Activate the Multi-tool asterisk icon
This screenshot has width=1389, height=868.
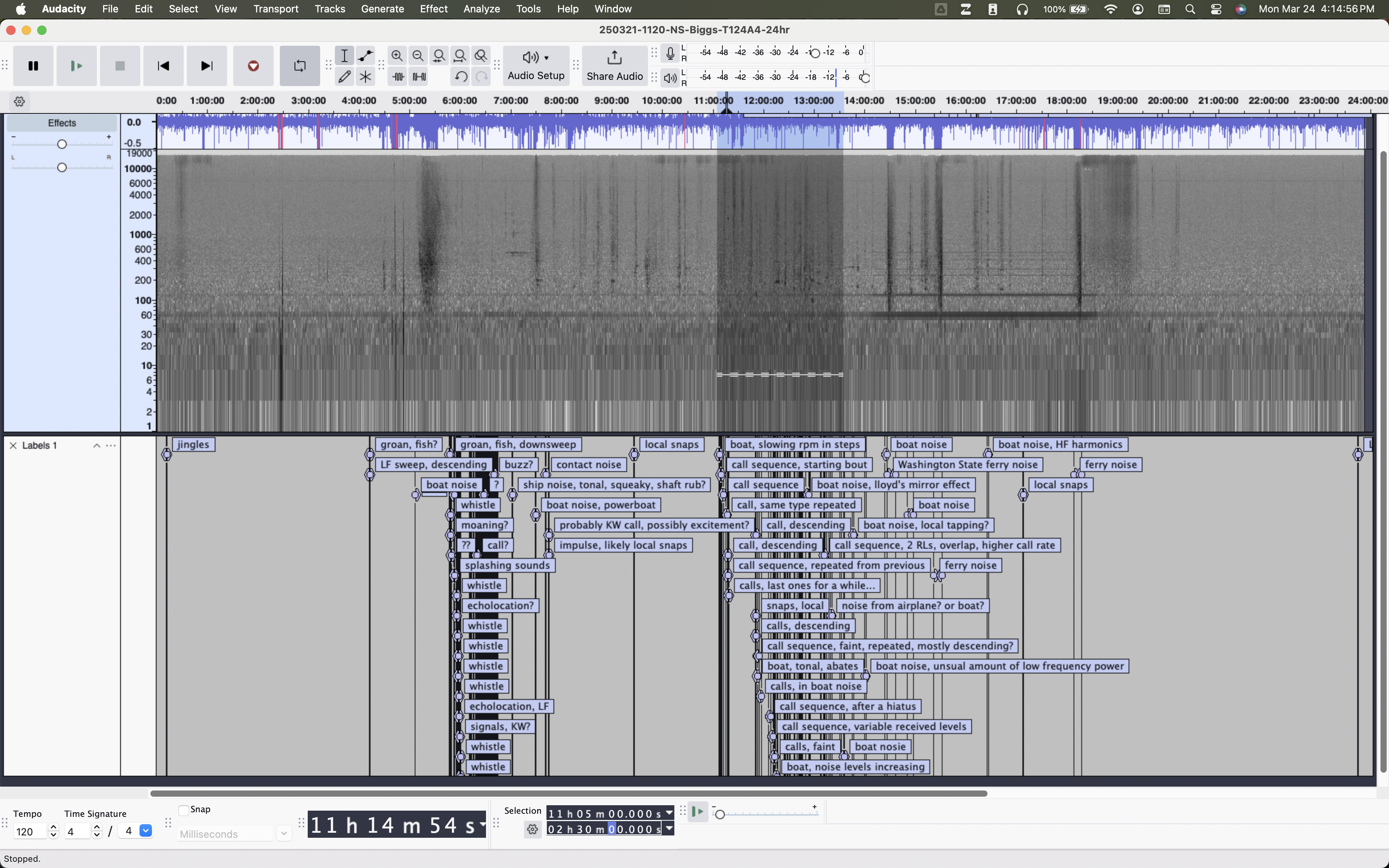(x=365, y=76)
